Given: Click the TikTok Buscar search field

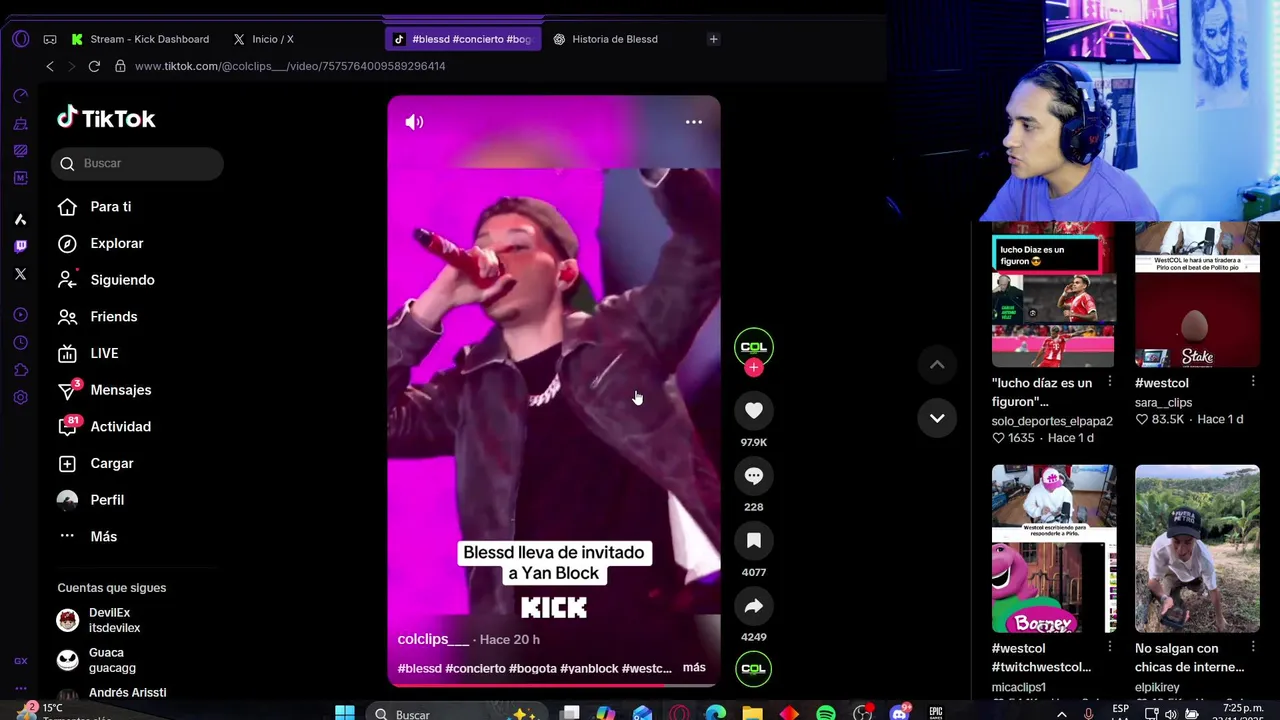Looking at the screenshot, I should click(137, 163).
